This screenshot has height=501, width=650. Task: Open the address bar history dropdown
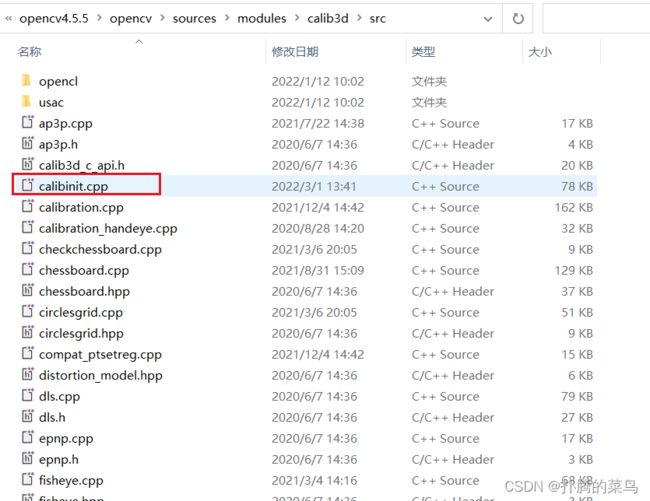pyautogui.click(x=488, y=19)
